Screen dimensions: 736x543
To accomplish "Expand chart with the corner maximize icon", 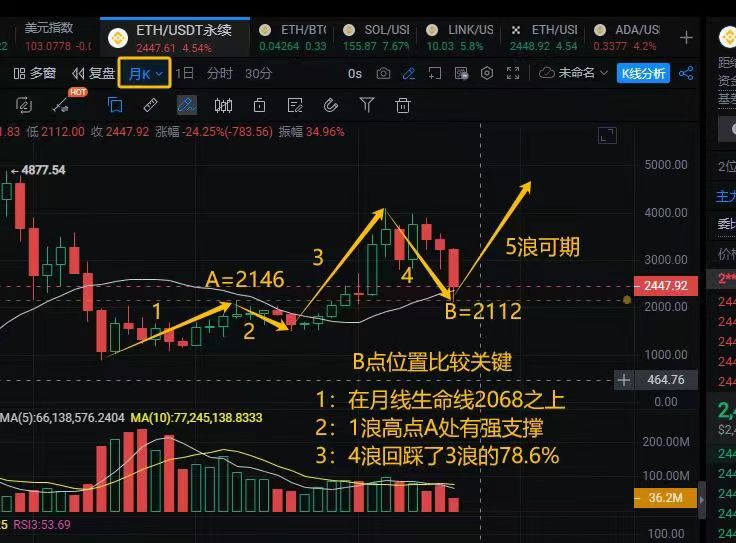I will (x=607, y=136).
